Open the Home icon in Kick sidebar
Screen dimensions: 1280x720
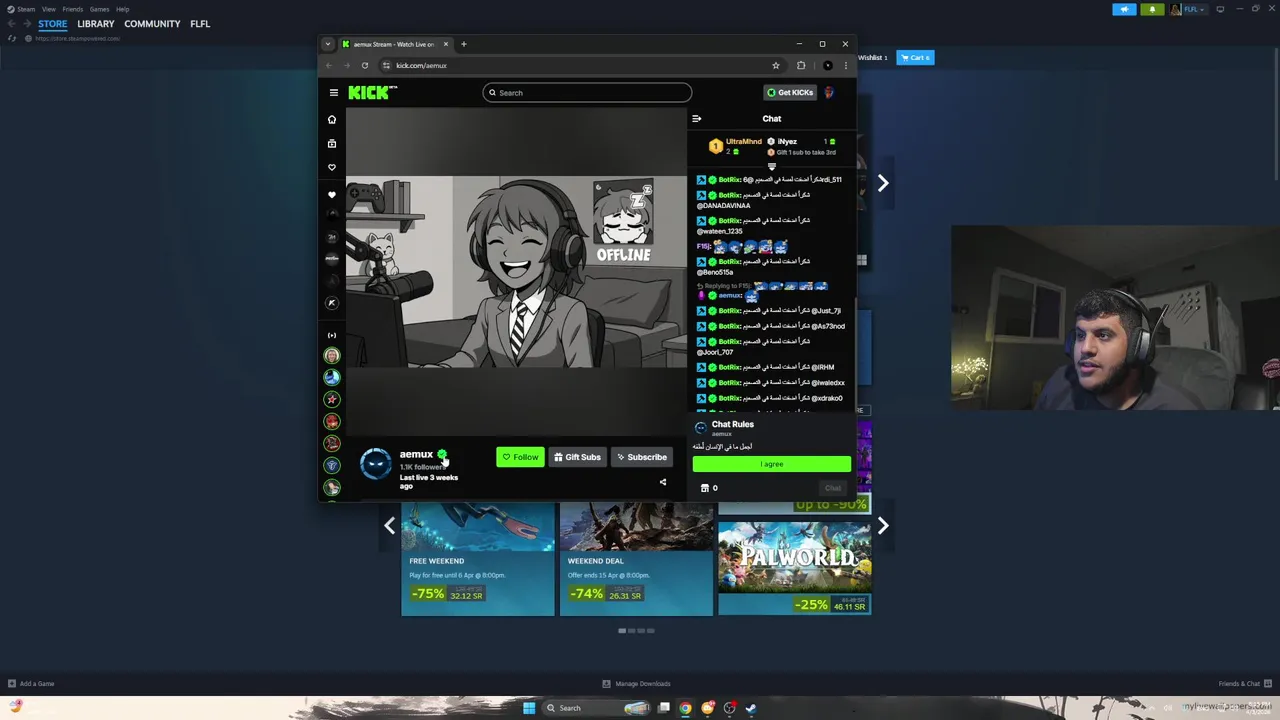pos(332,119)
